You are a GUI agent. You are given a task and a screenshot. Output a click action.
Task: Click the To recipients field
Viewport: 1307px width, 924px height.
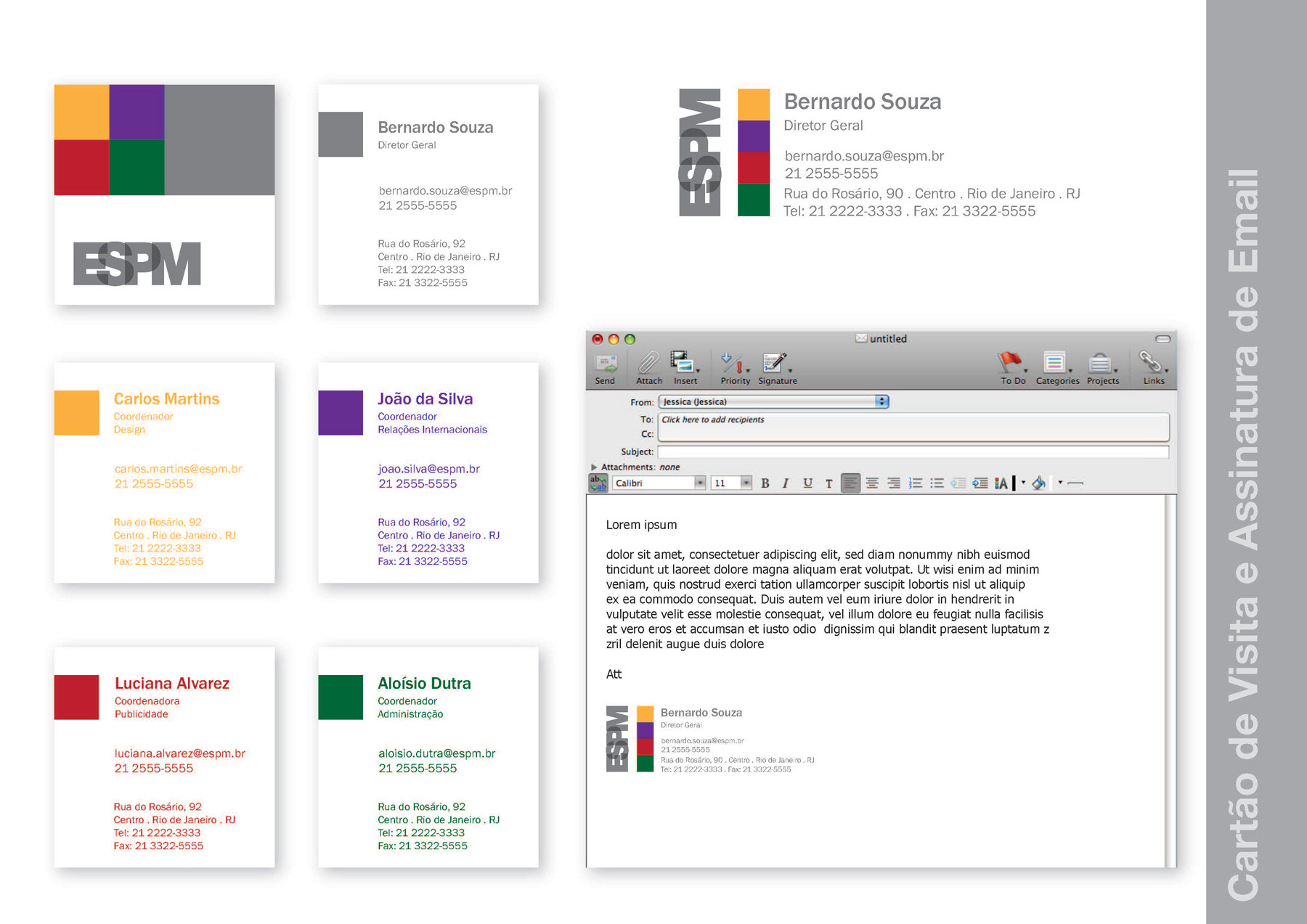tap(912, 420)
